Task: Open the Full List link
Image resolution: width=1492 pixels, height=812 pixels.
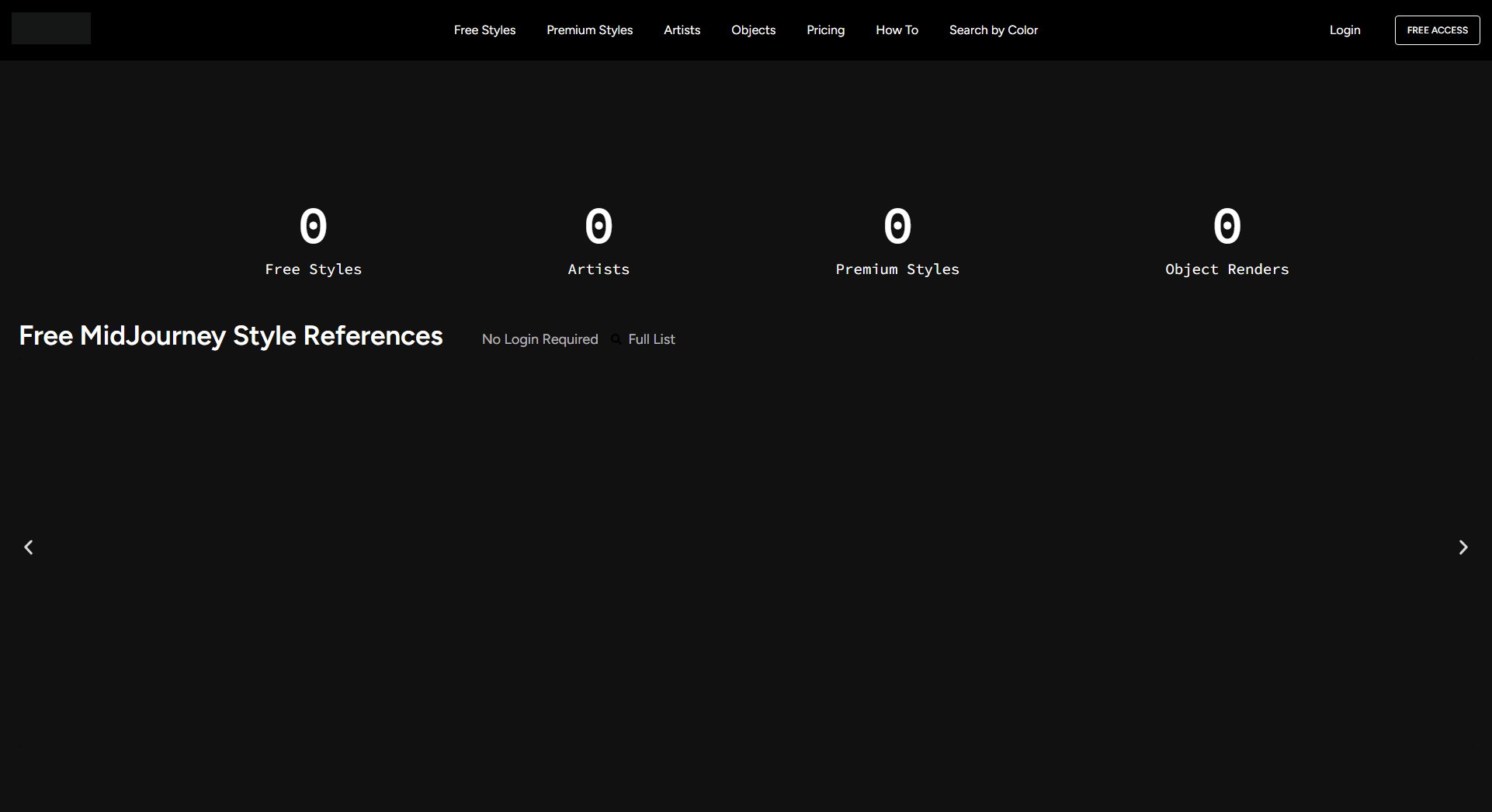Action: pyautogui.click(x=651, y=339)
